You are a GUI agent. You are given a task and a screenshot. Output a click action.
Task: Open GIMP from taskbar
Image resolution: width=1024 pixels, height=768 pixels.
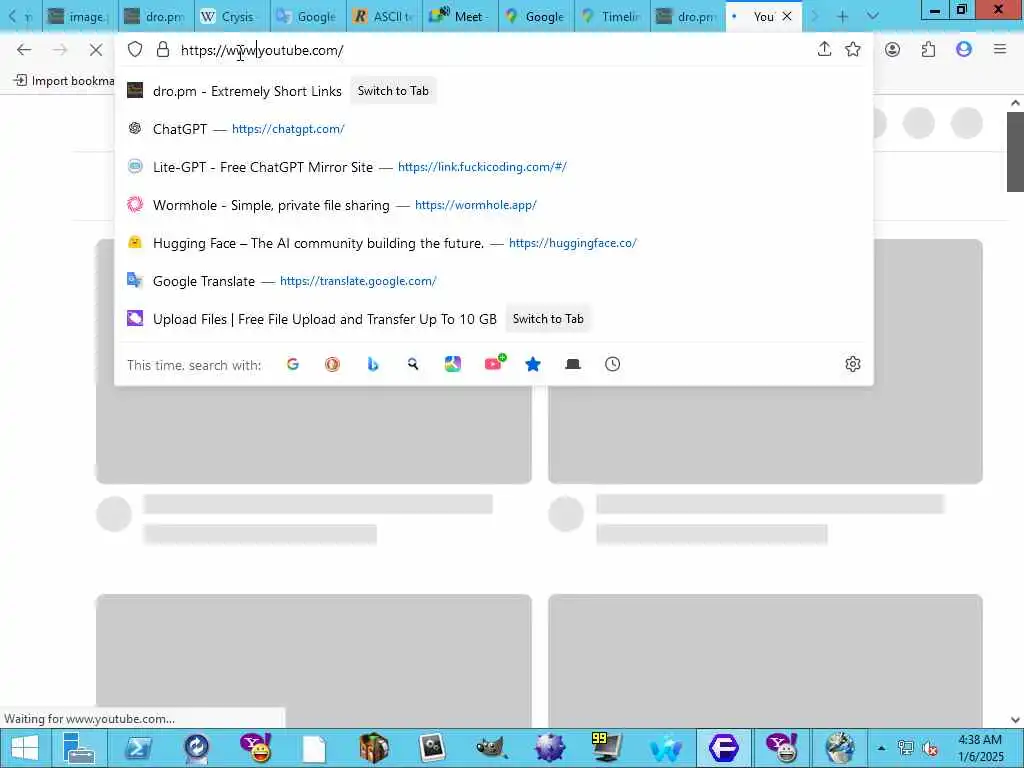coord(490,748)
